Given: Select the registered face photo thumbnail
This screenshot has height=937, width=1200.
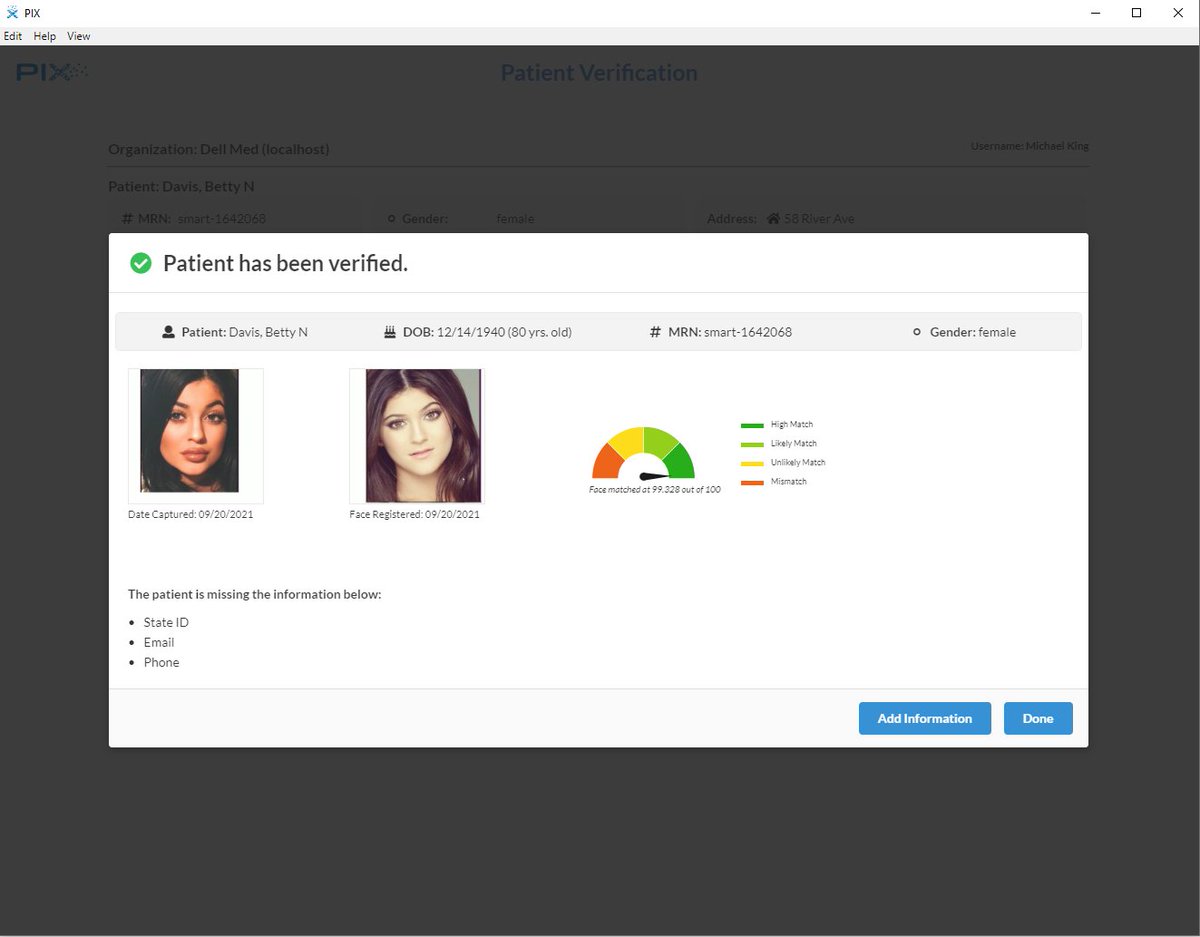Looking at the screenshot, I should pyautogui.click(x=417, y=436).
